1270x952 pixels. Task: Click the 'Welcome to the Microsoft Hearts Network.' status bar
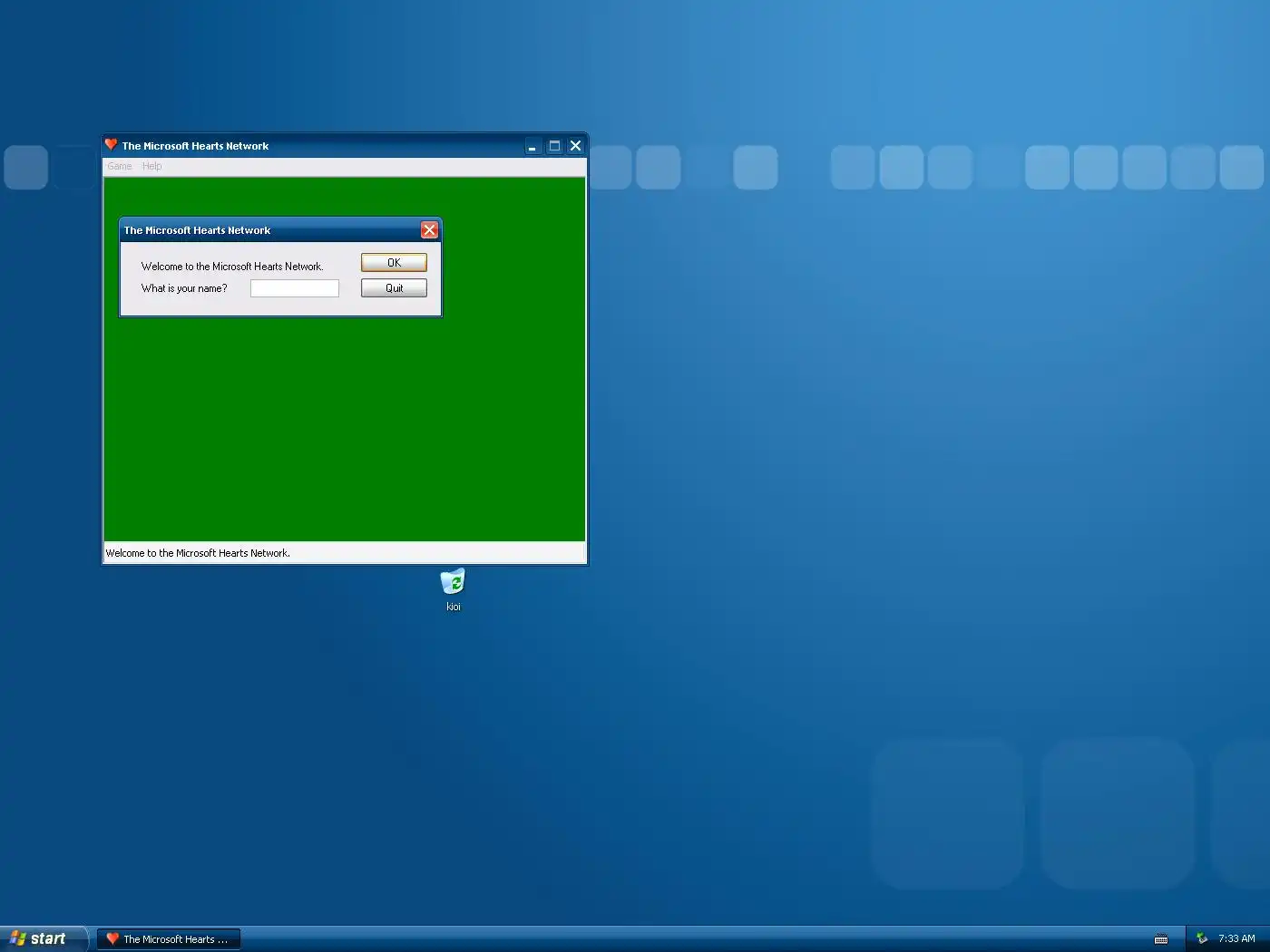[344, 553]
